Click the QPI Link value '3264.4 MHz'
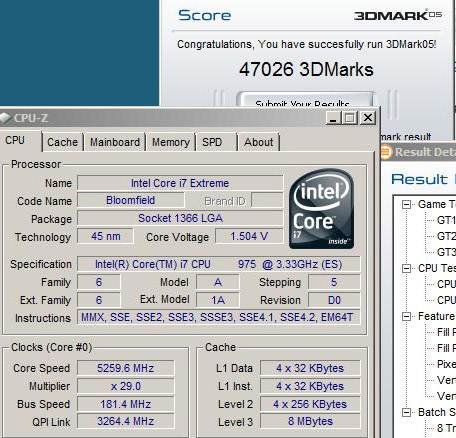This screenshot has width=456, height=438. 126,422
